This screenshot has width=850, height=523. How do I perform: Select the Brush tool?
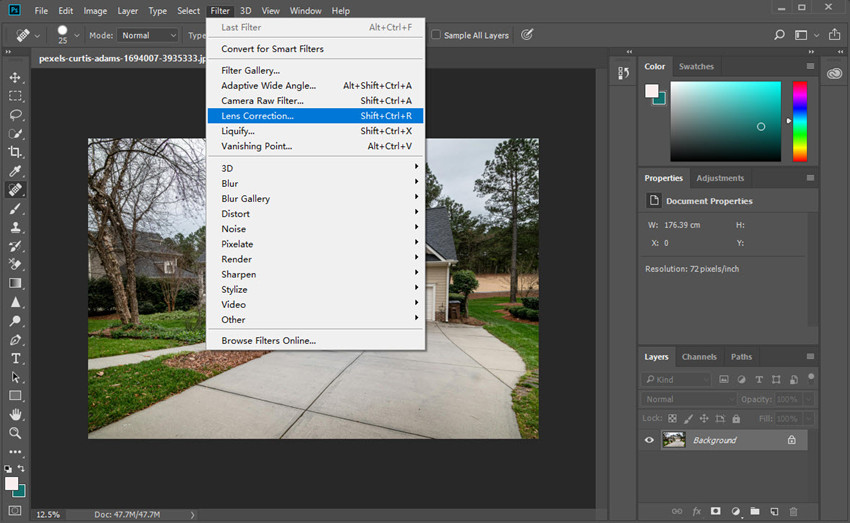point(15,209)
